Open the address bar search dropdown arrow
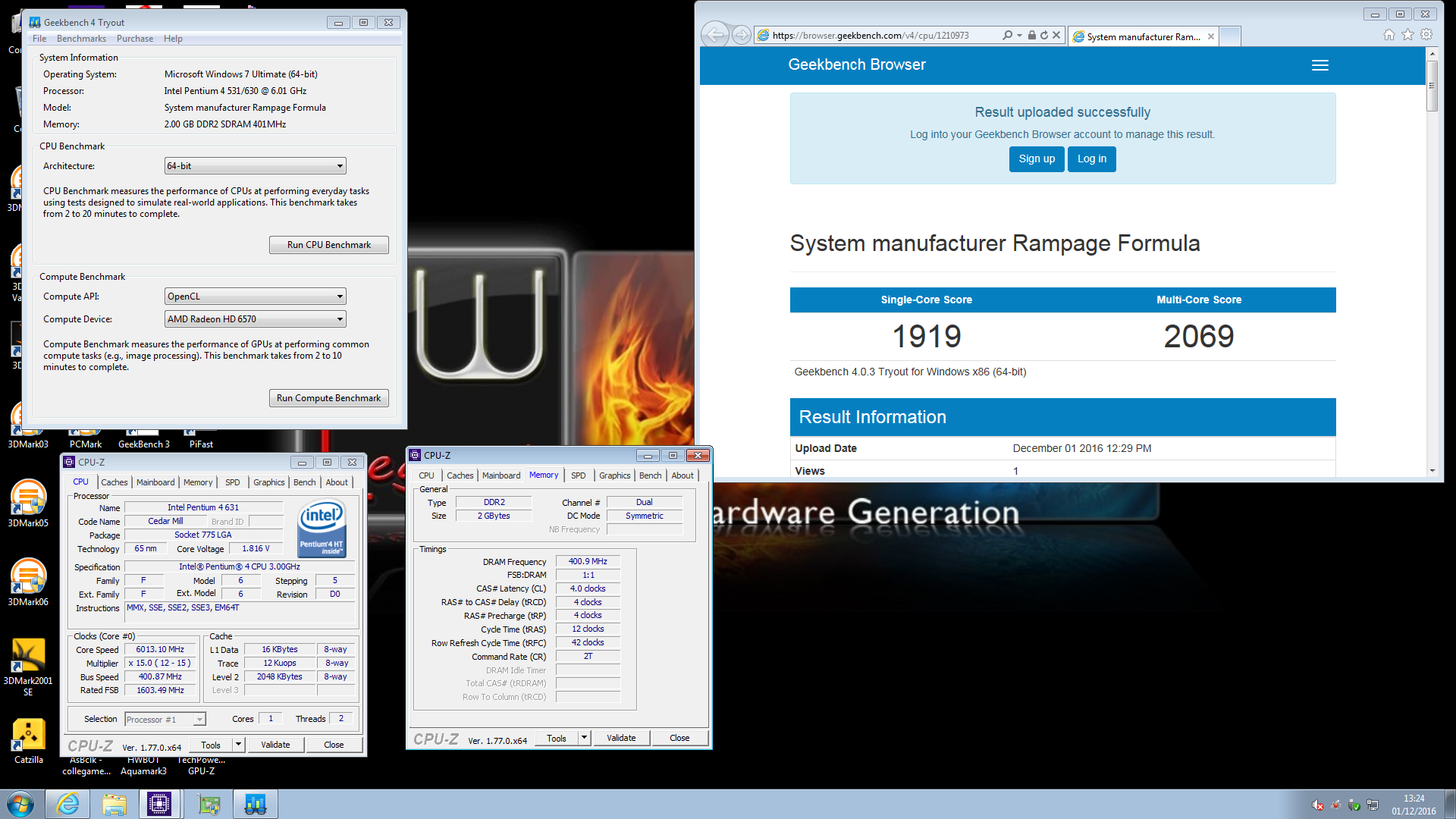This screenshot has height=819, width=1456. 1019,35
